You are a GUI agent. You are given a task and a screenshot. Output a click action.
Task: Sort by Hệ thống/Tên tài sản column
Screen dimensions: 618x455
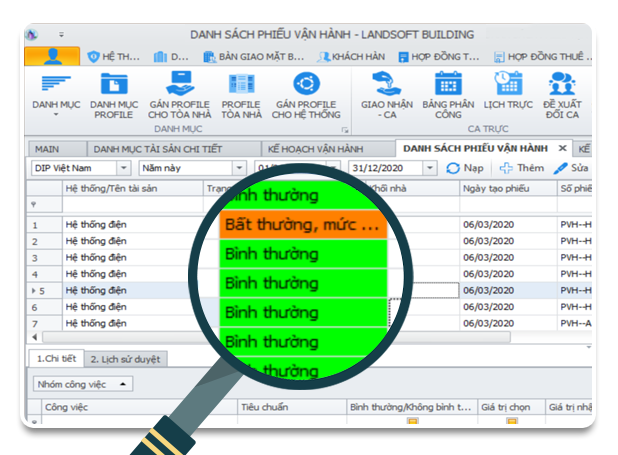coord(133,188)
